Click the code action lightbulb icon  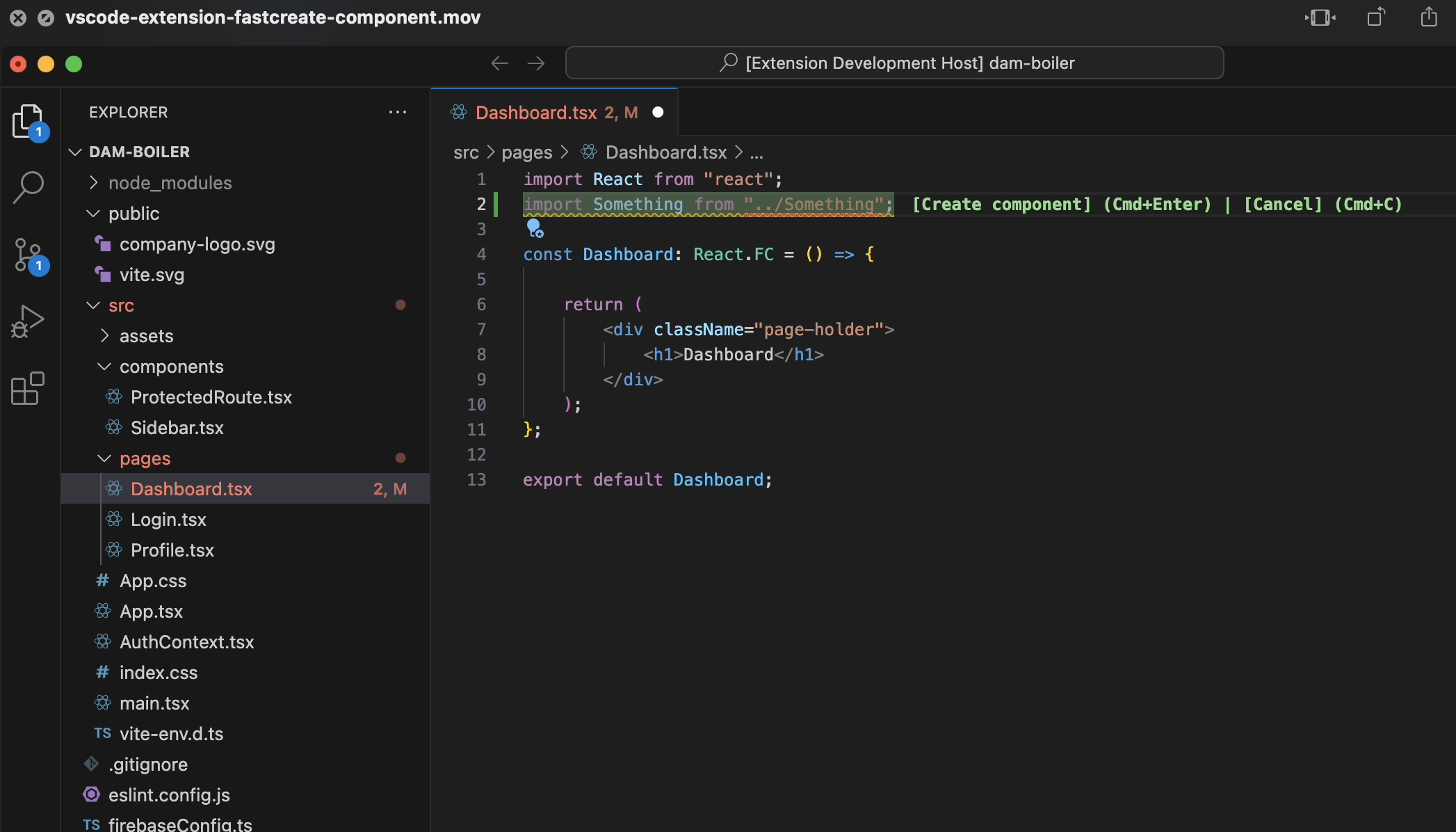(x=535, y=228)
